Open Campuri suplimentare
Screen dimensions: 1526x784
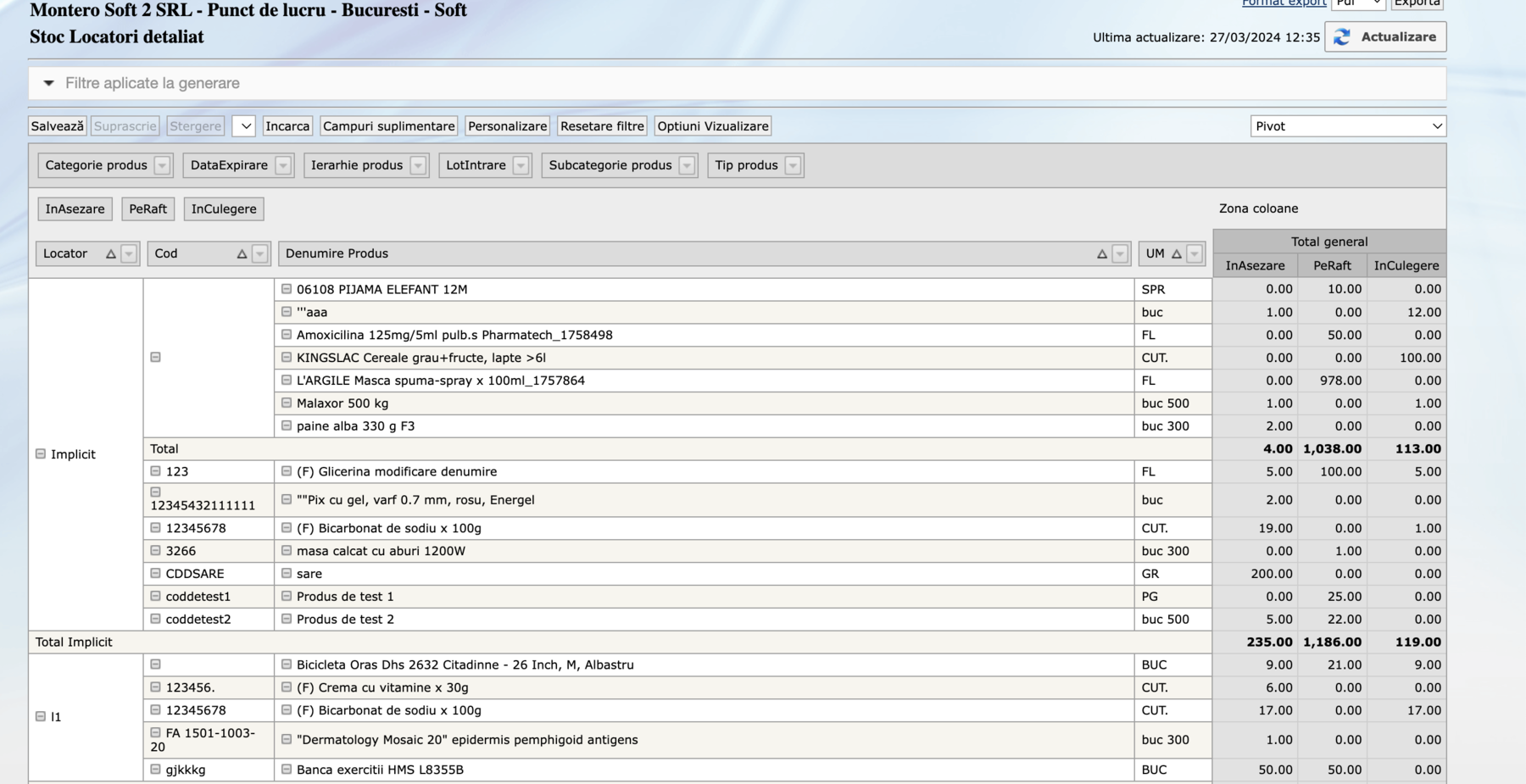[x=388, y=126]
